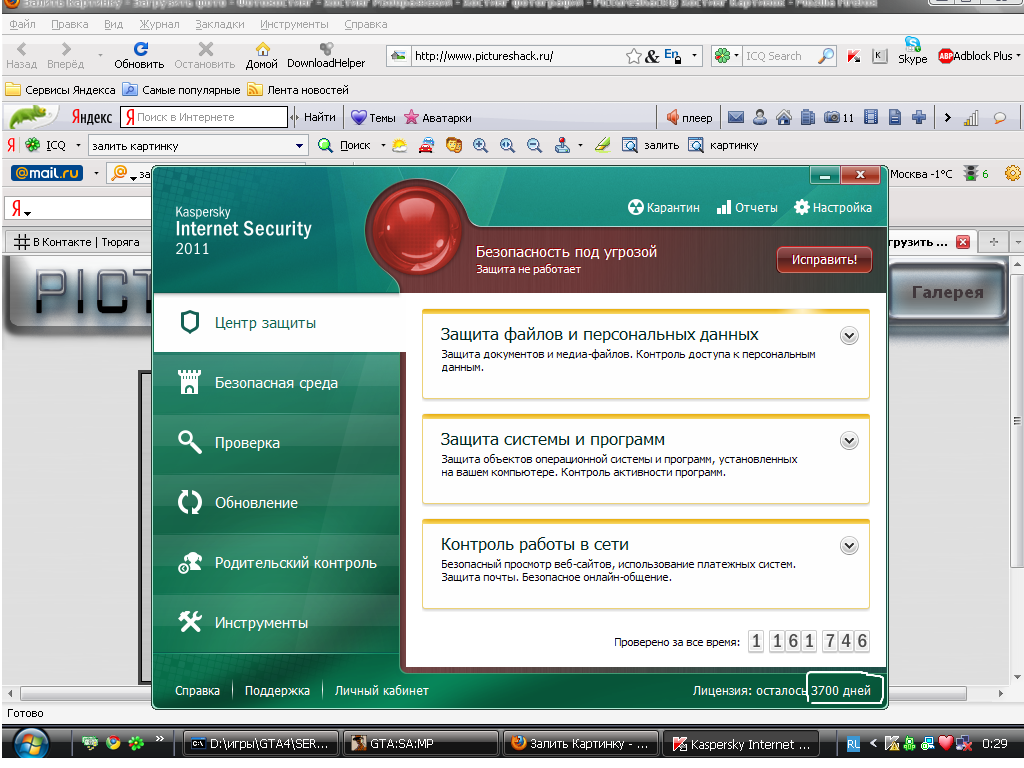The height and width of the screenshot is (768, 1024).
Task: Click the DownloadHelper toolbar icon
Action: (x=326, y=56)
